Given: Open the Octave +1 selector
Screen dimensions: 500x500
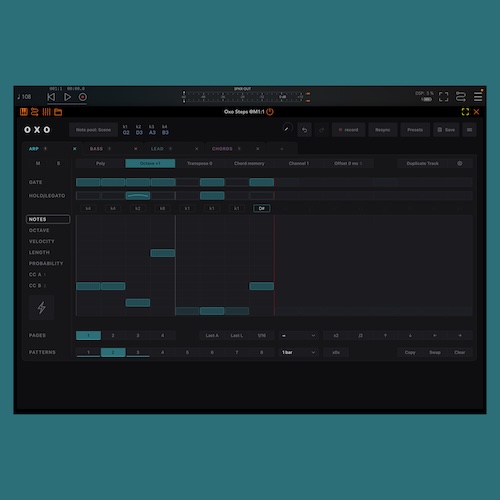Looking at the screenshot, I should pyautogui.click(x=150, y=163).
